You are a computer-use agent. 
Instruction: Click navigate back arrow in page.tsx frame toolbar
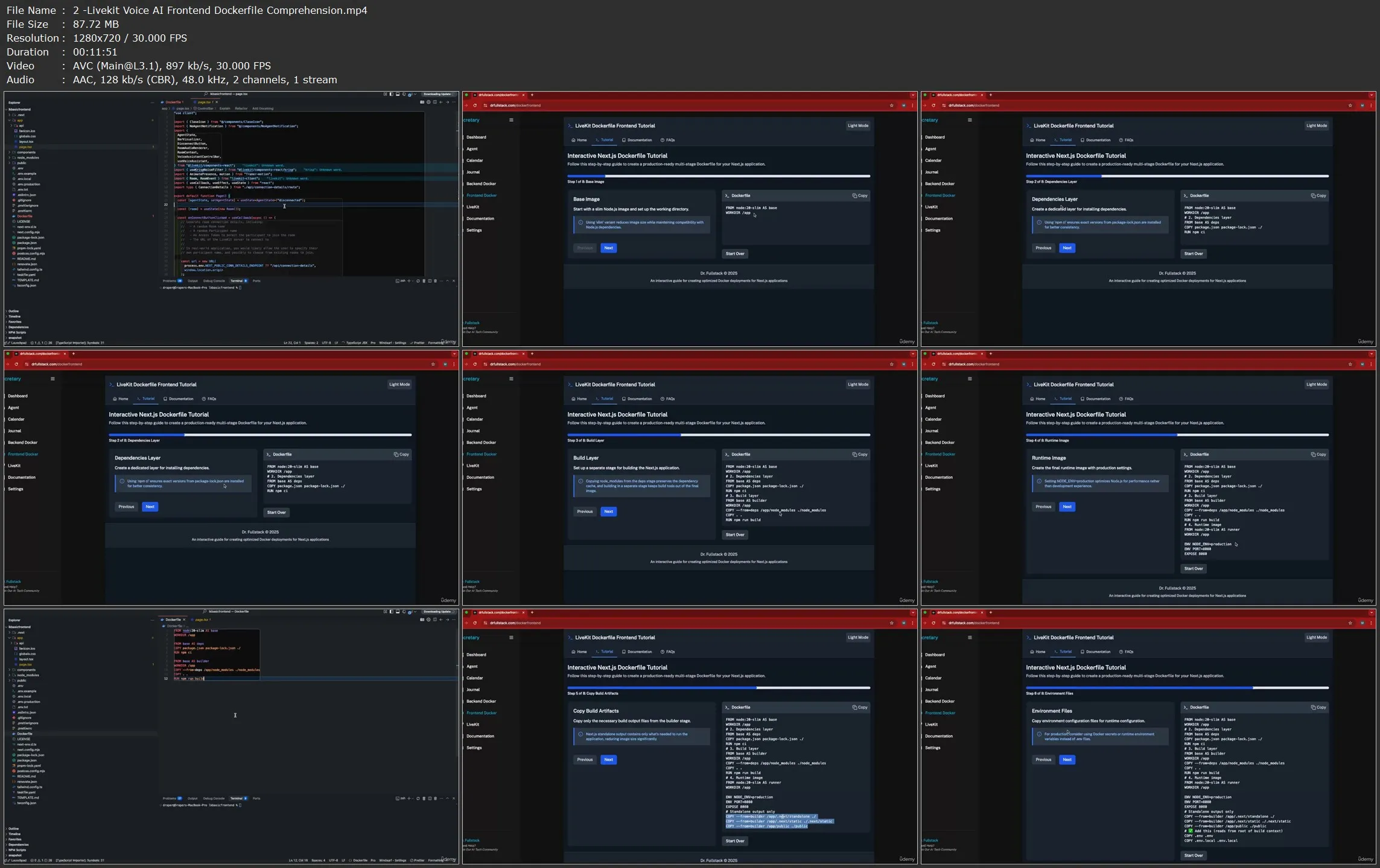441,102
